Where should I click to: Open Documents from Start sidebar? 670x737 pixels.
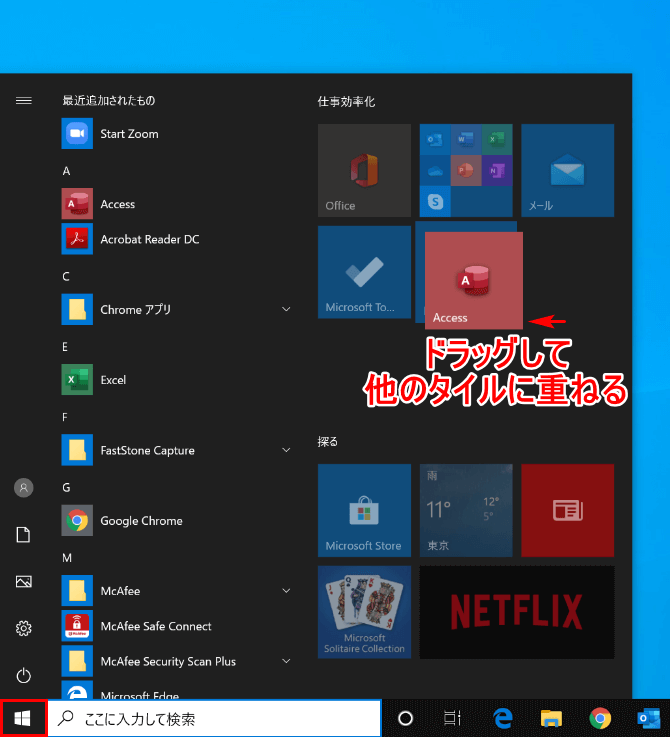pos(24,535)
